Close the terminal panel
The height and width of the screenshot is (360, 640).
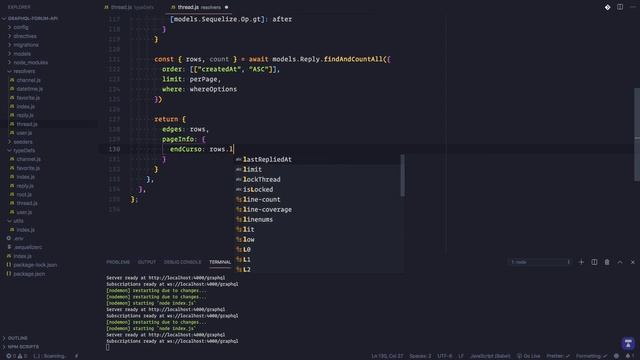633,262
